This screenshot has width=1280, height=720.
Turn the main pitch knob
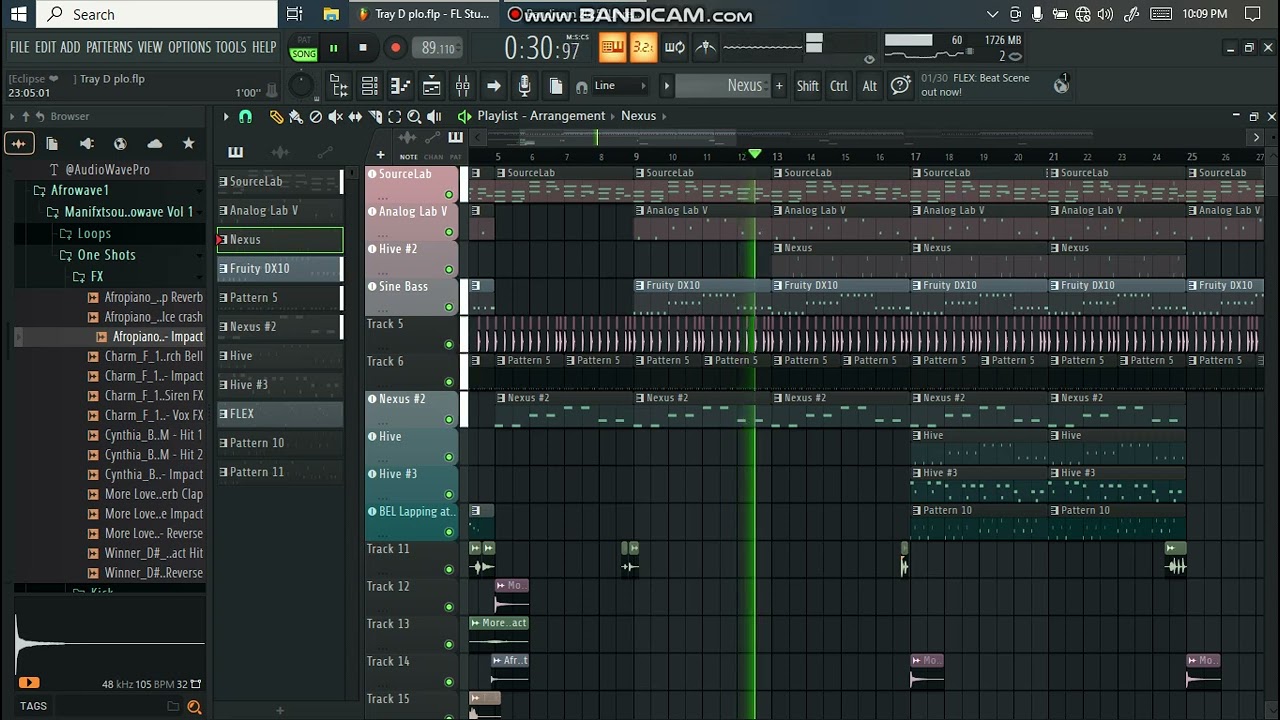point(300,86)
